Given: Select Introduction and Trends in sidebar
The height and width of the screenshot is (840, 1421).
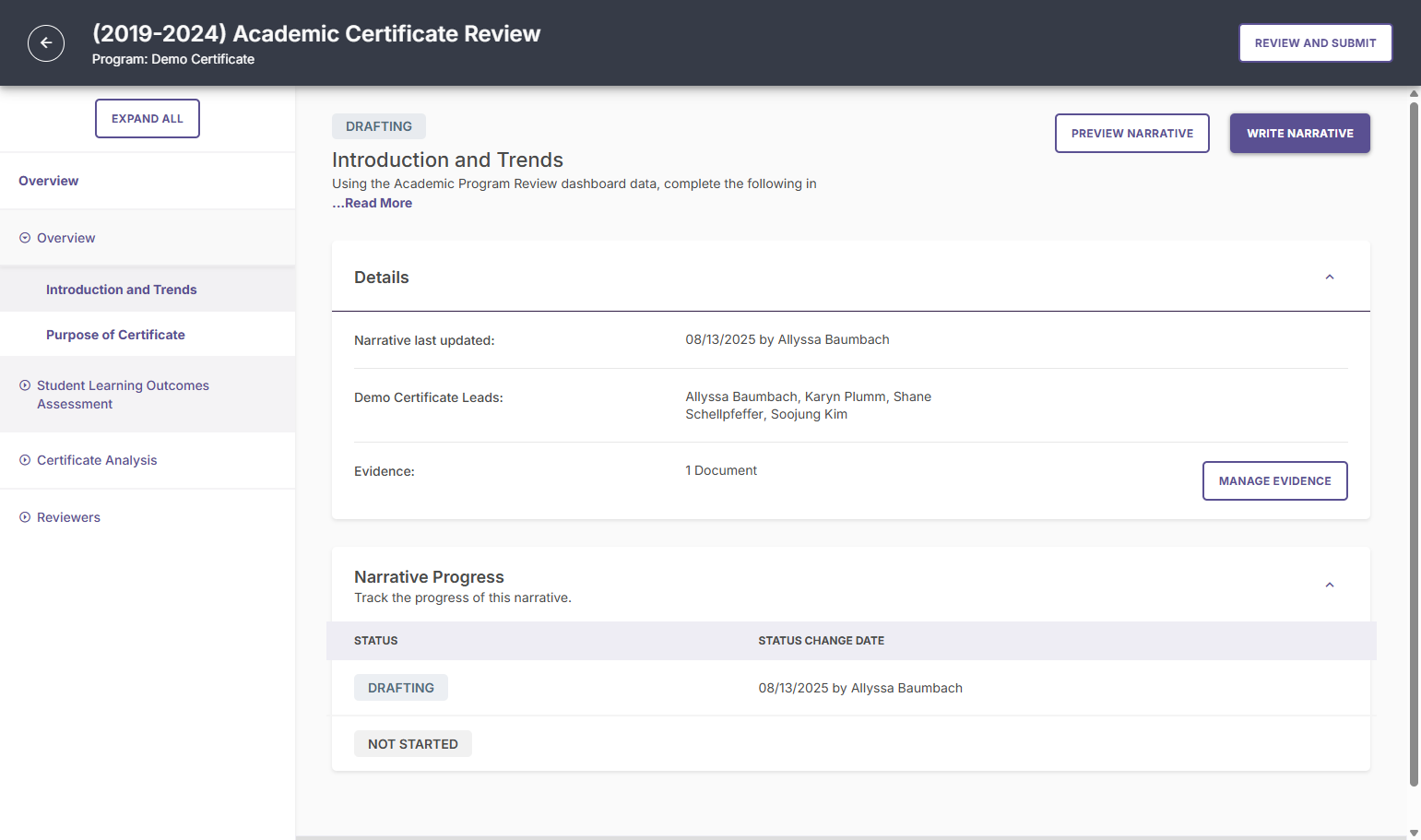Looking at the screenshot, I should pyautogui.click(x=122, y=290).
